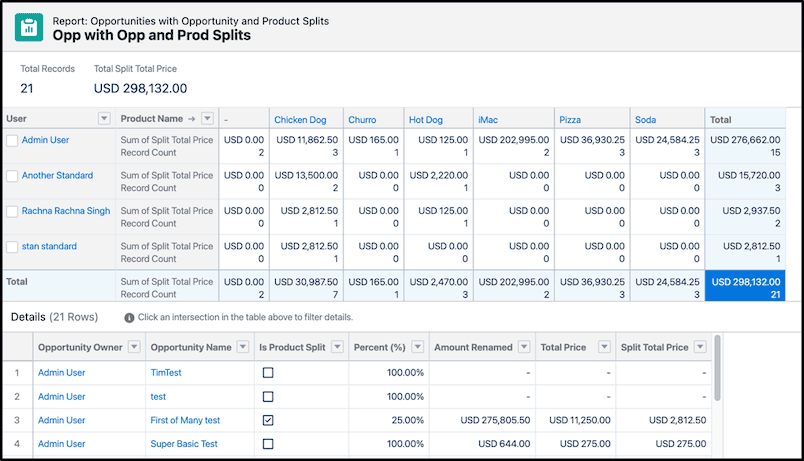Image resolution: width=804 pixels, height=461 pixels.
Task: Click the details table vertical scrollbar
Action: tap(717, 368)
